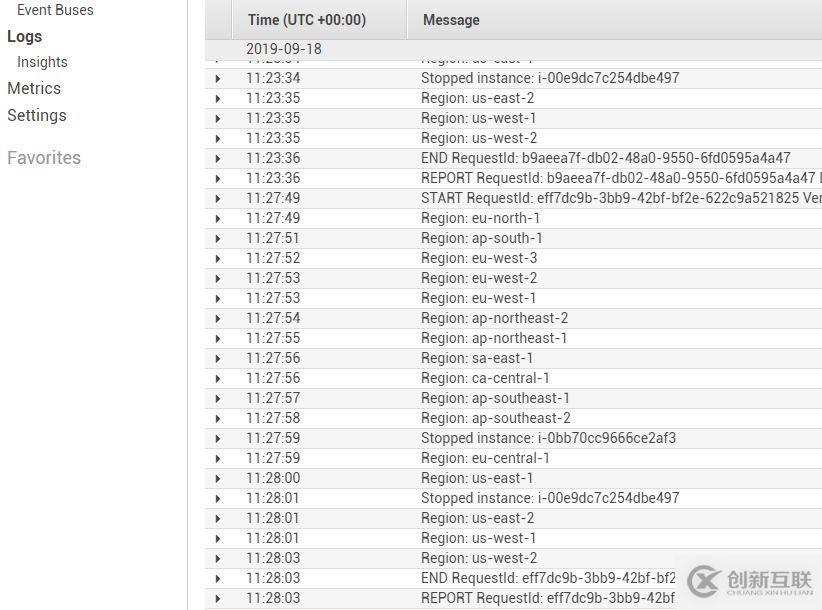Click the timestamp 11:27:57
The image size is (822, 610).
[x=273, y=398]
